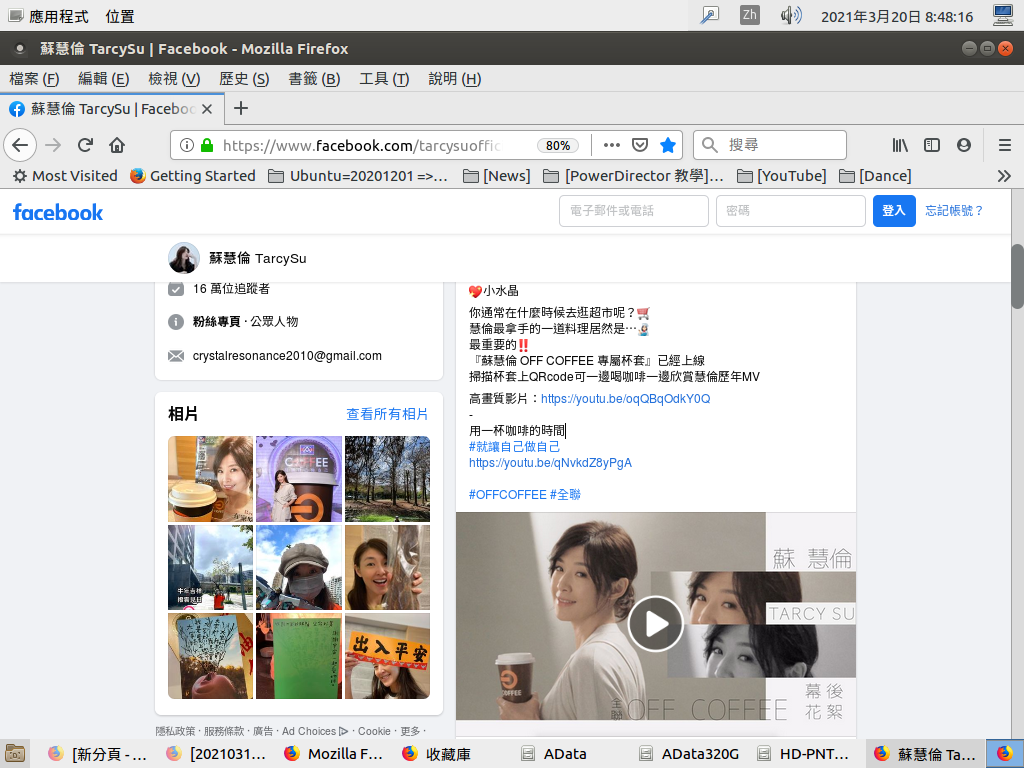
Task: Open 查看所有相片 link
Action: tap(387, 414)
